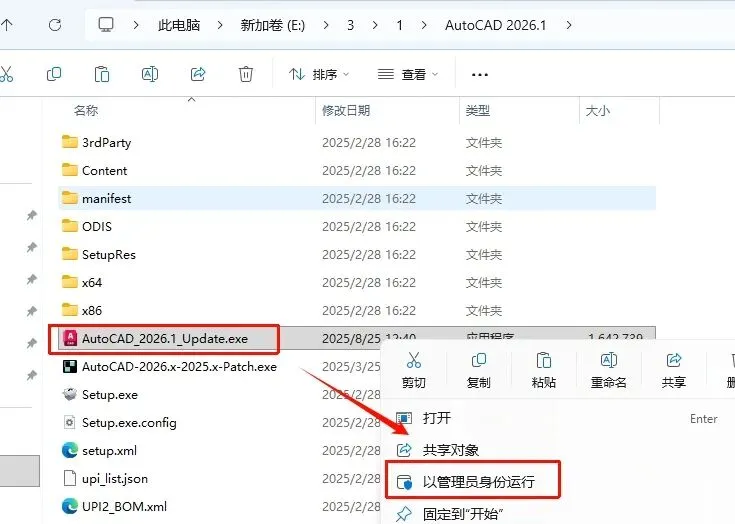735x524 pixels.
Task: Select the x86 folder row
Action: [357, 310]
